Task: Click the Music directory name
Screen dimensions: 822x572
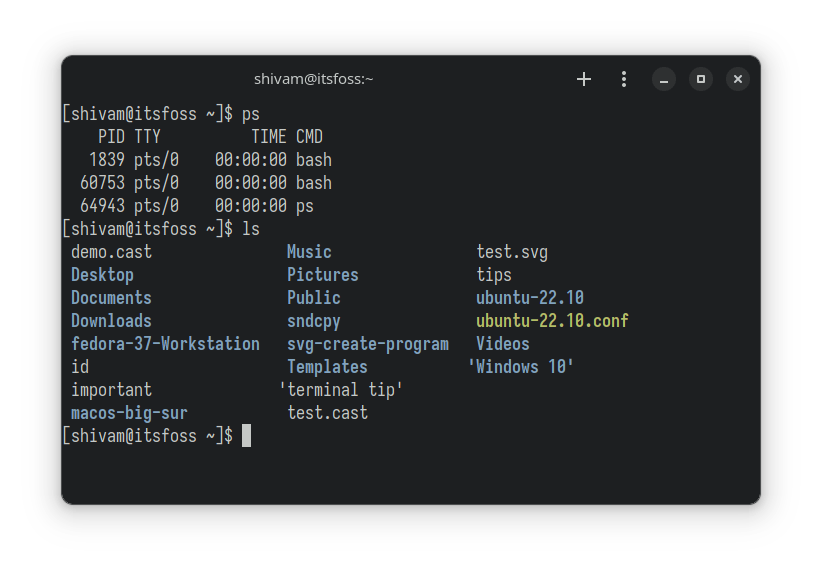Action: click(x=309, y=252)
